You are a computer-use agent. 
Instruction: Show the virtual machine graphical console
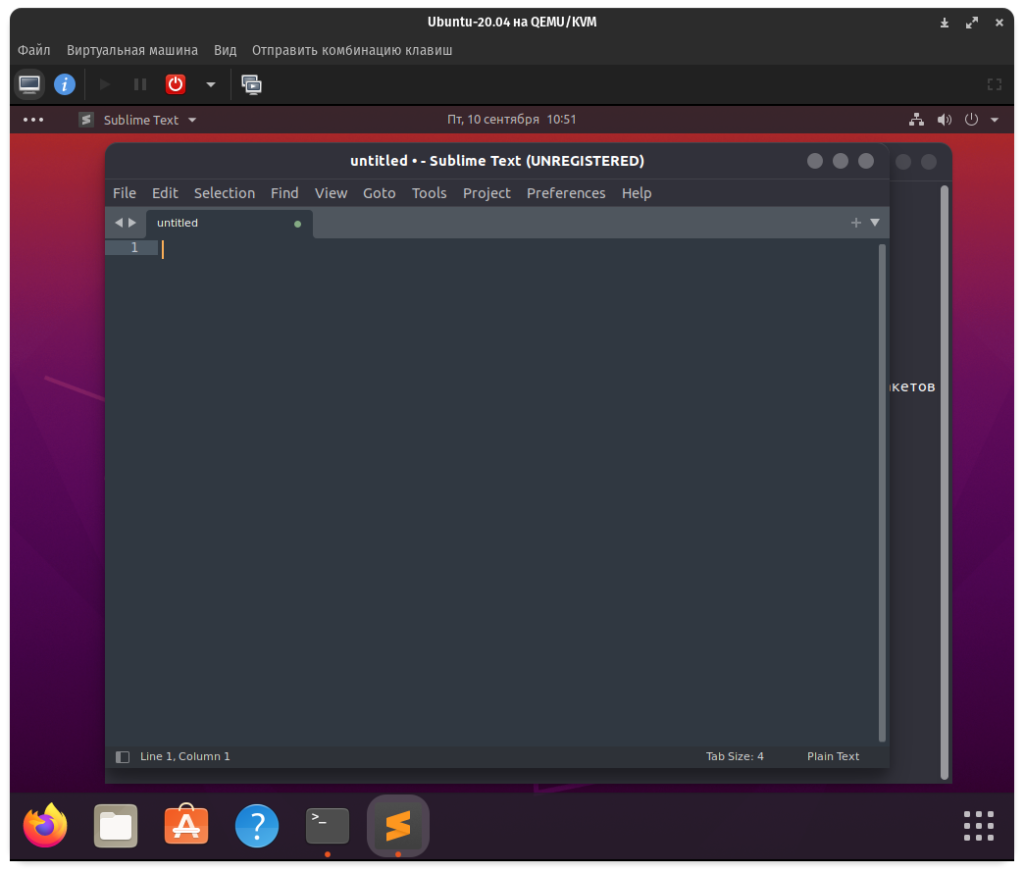[x=30, y=85]
